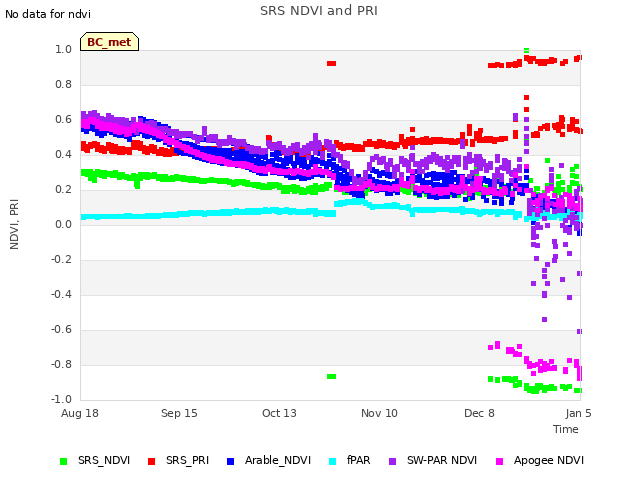Click the isolated green point near -0.86

tap(331, 376)
